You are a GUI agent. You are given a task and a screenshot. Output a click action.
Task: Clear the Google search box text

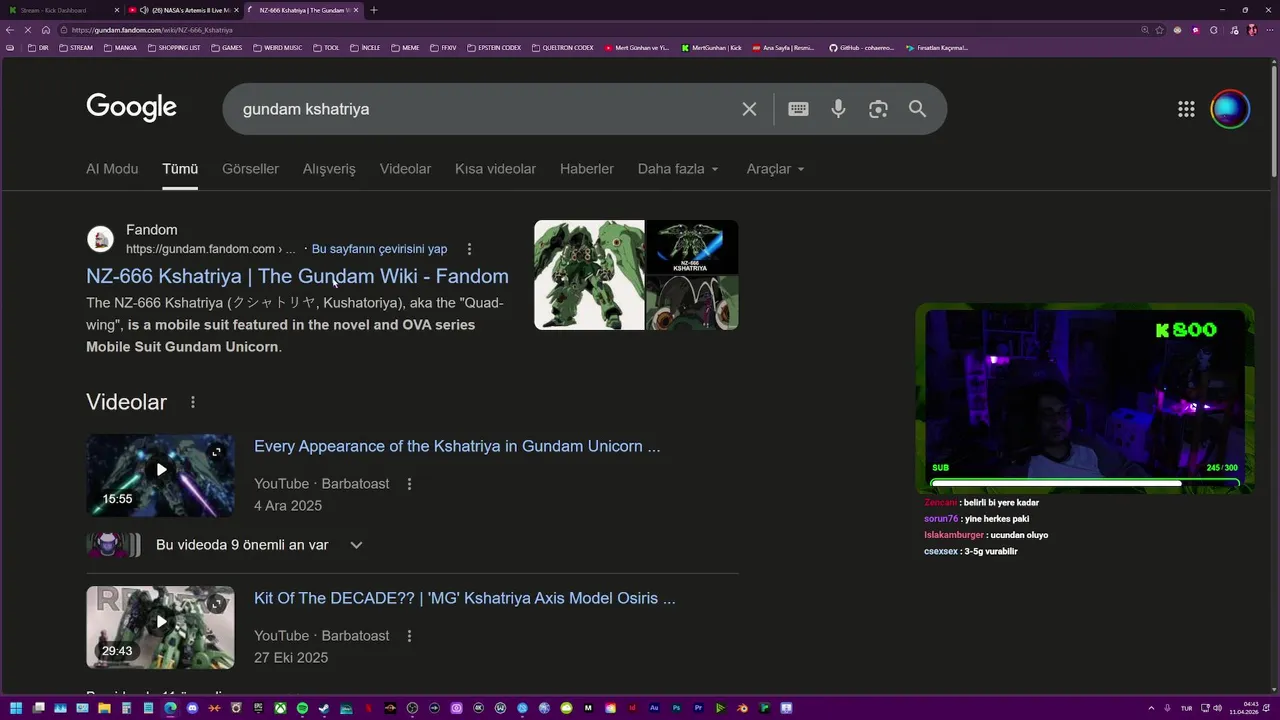(749, 109)
